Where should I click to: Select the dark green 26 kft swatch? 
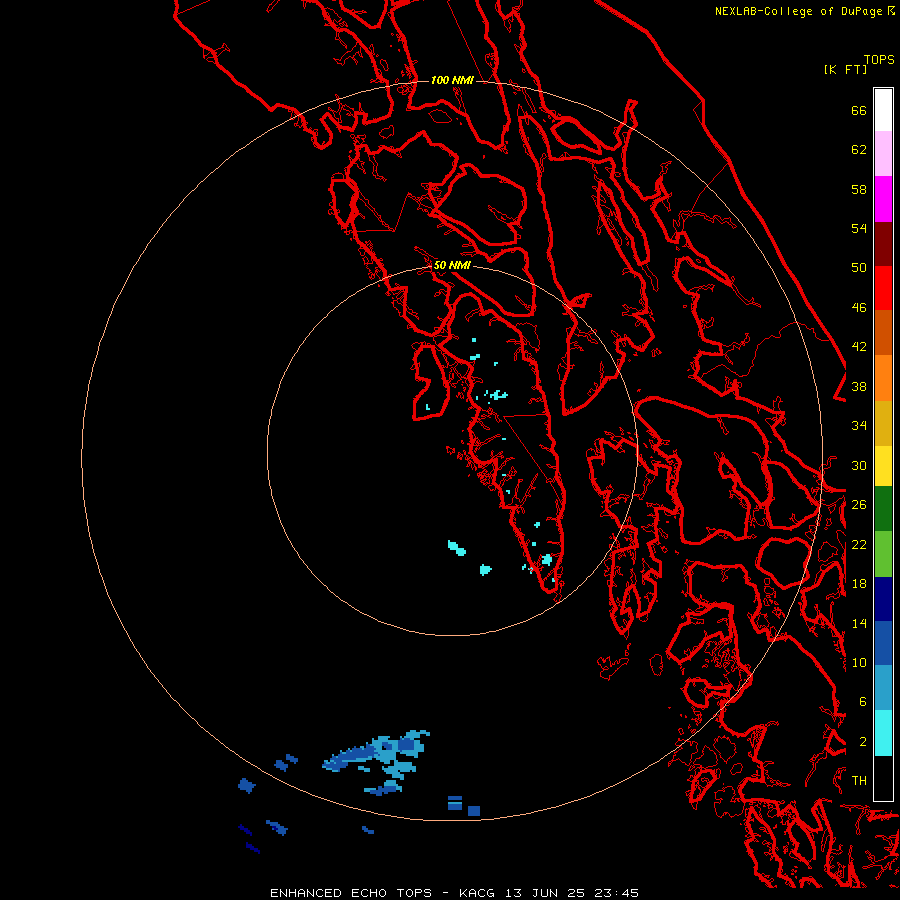(x=883, y=509)
